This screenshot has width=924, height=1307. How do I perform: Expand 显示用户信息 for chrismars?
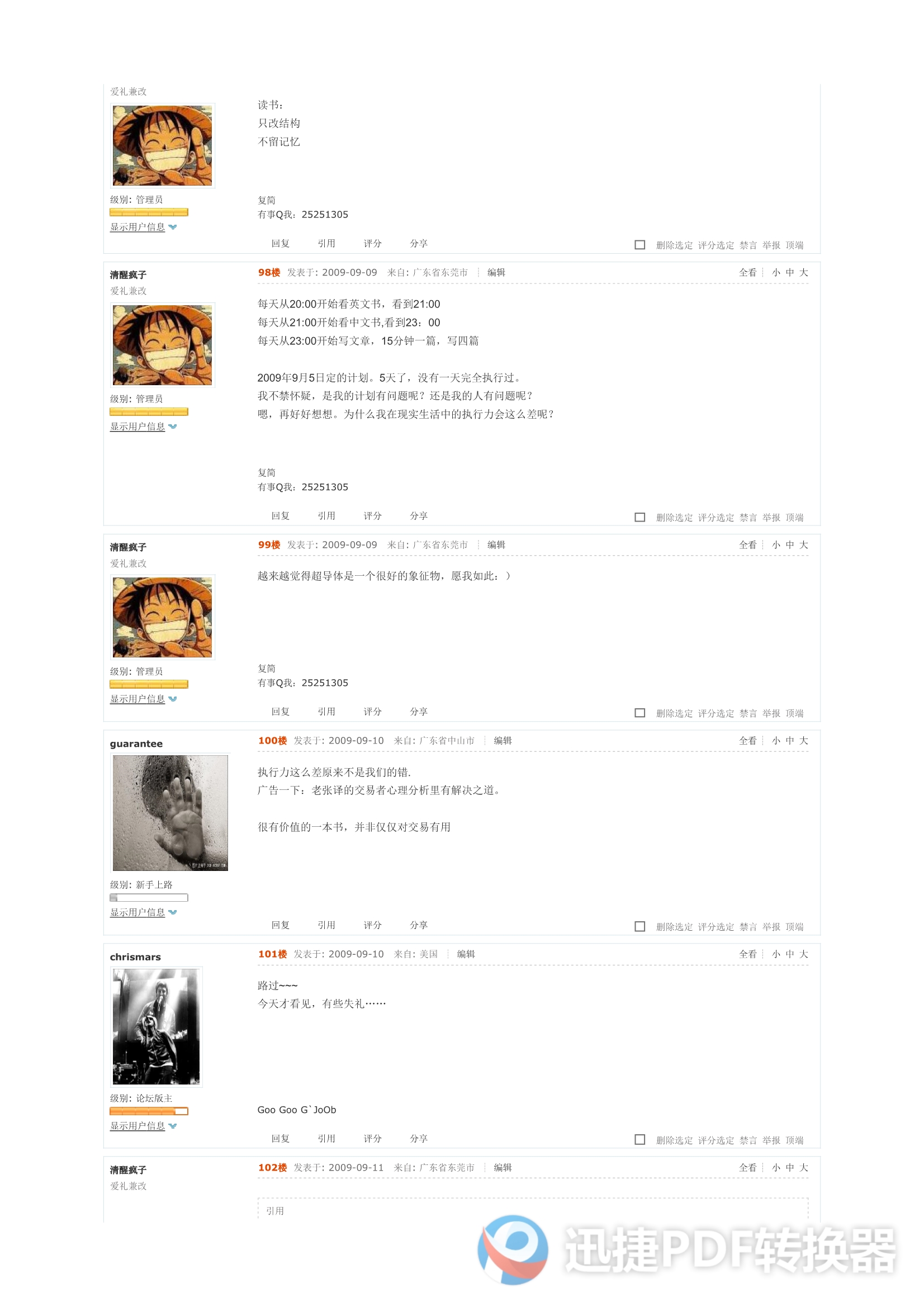point(137,1125)
